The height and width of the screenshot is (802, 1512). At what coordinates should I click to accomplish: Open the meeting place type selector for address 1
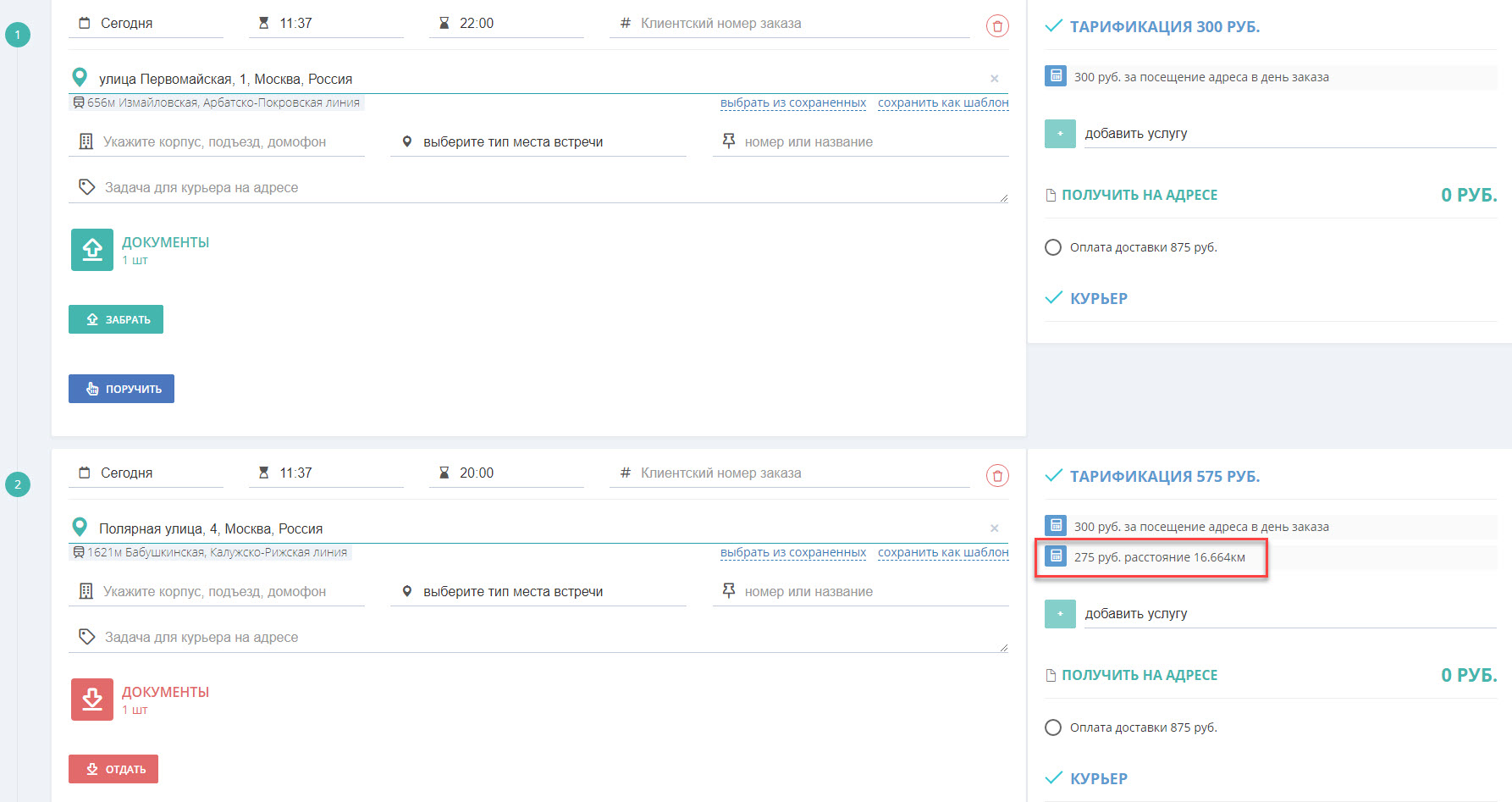tap(538, 142)
